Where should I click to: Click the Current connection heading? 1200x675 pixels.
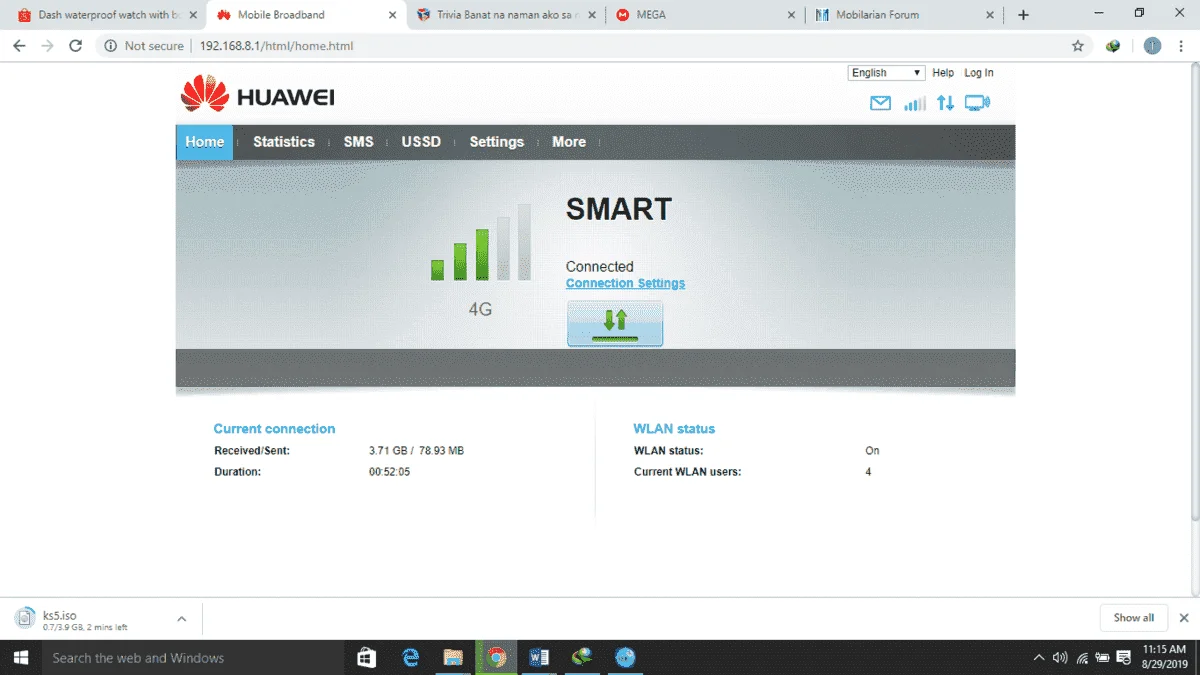274,429
